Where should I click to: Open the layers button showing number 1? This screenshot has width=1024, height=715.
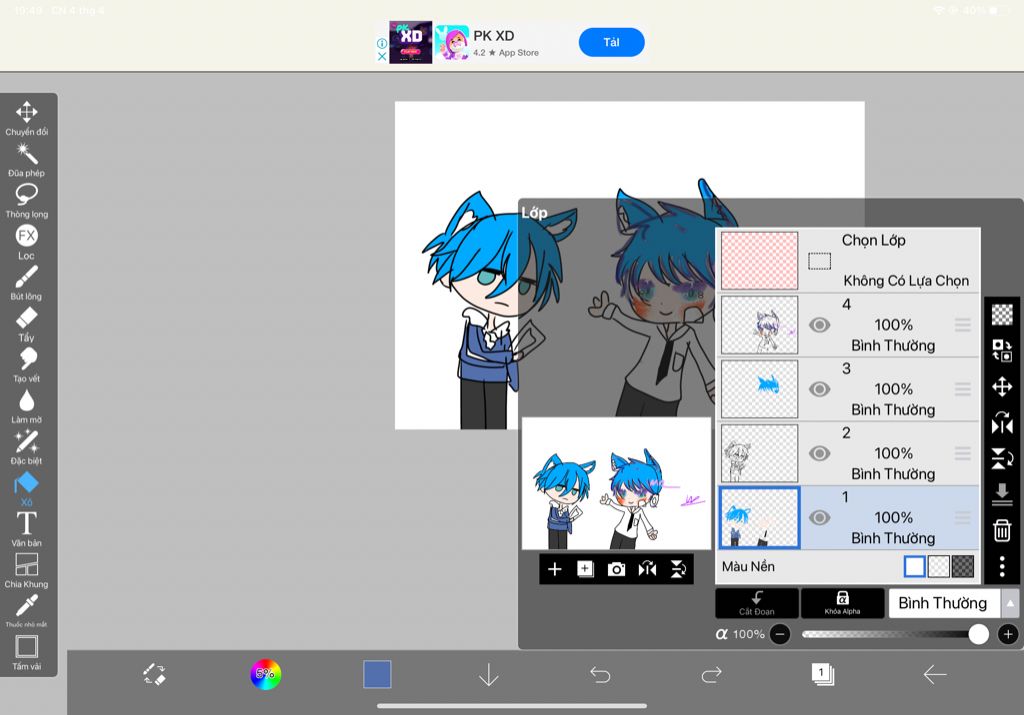pos(823,674)
